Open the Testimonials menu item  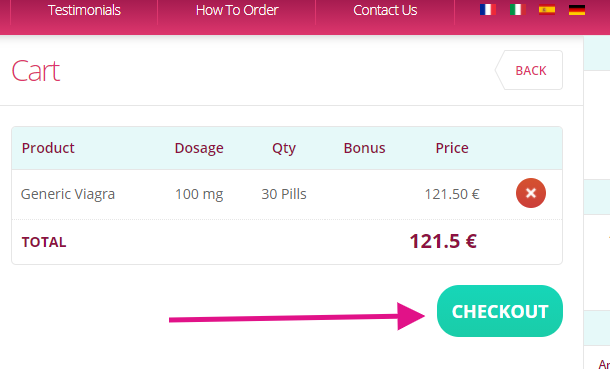click(84, 10)
